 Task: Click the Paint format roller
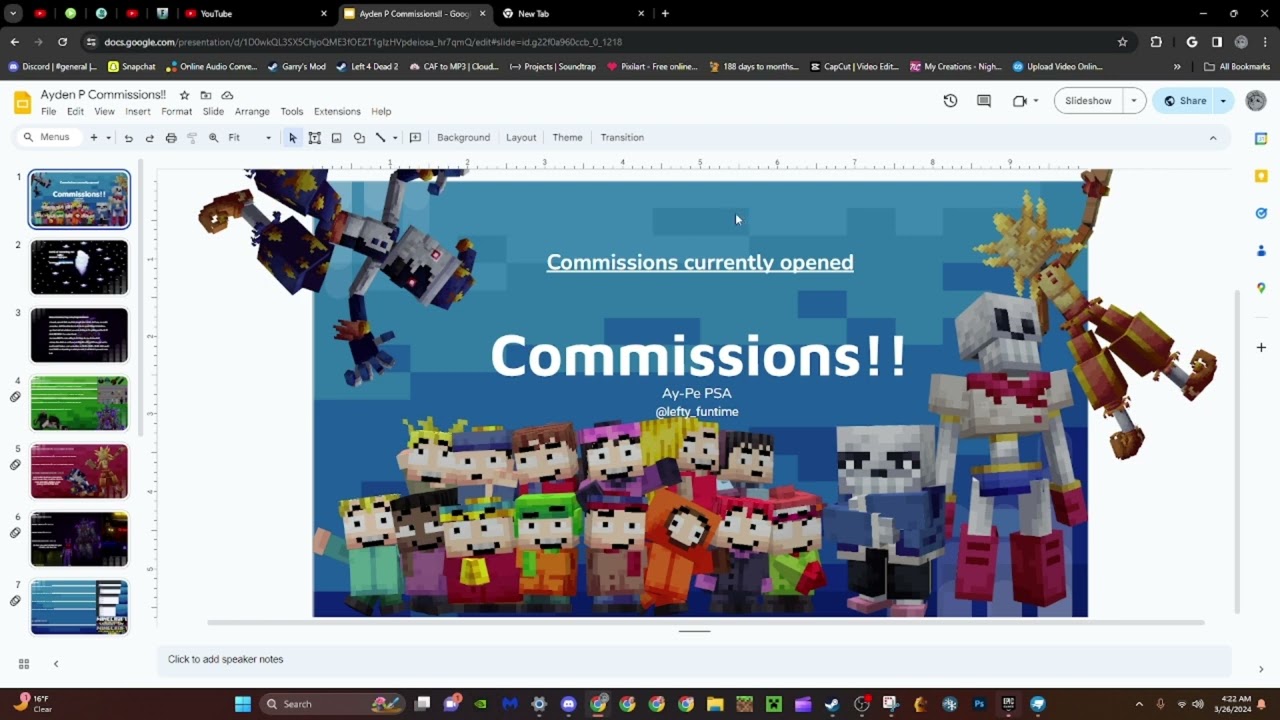[x=192, y=138]
